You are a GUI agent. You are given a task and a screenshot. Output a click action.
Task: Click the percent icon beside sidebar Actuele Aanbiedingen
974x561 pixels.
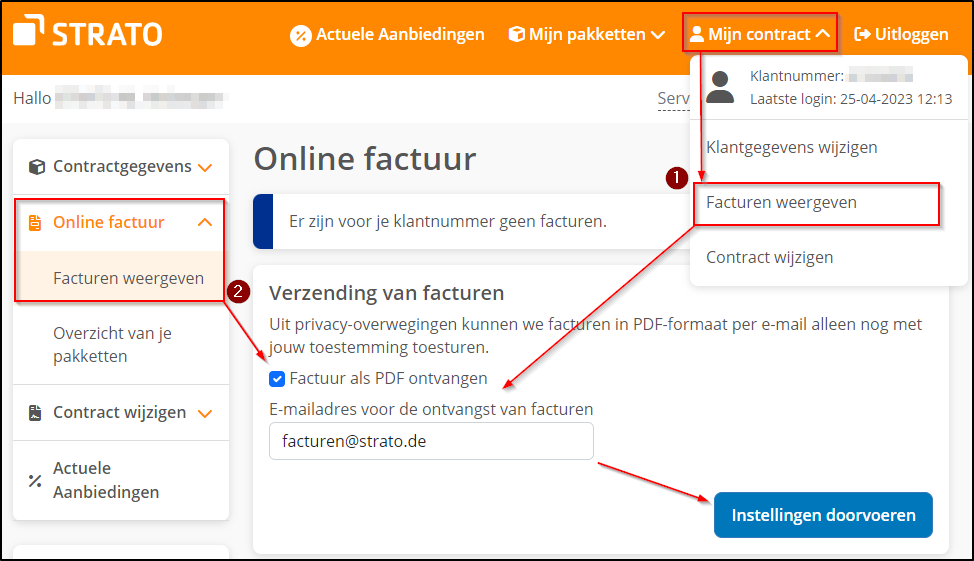click(x=35, y=480)
